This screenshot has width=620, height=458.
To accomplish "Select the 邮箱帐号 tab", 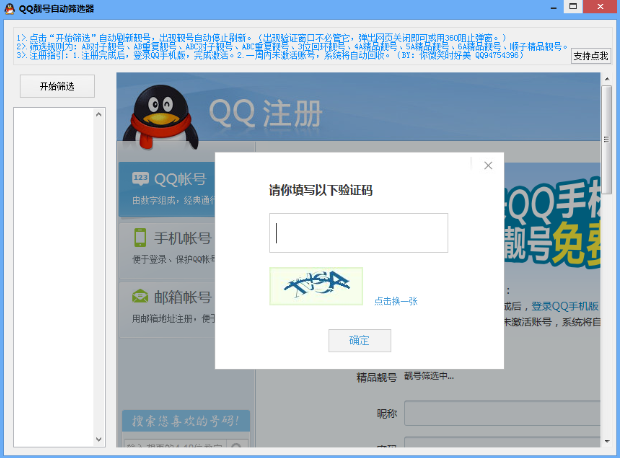I will (167, 309).
